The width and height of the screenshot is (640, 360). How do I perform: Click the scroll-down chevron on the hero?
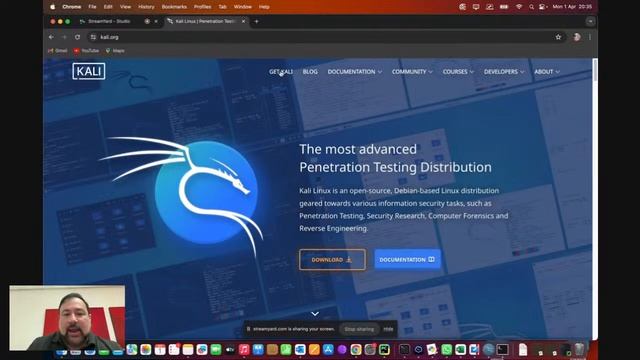(x=315, y=314)
